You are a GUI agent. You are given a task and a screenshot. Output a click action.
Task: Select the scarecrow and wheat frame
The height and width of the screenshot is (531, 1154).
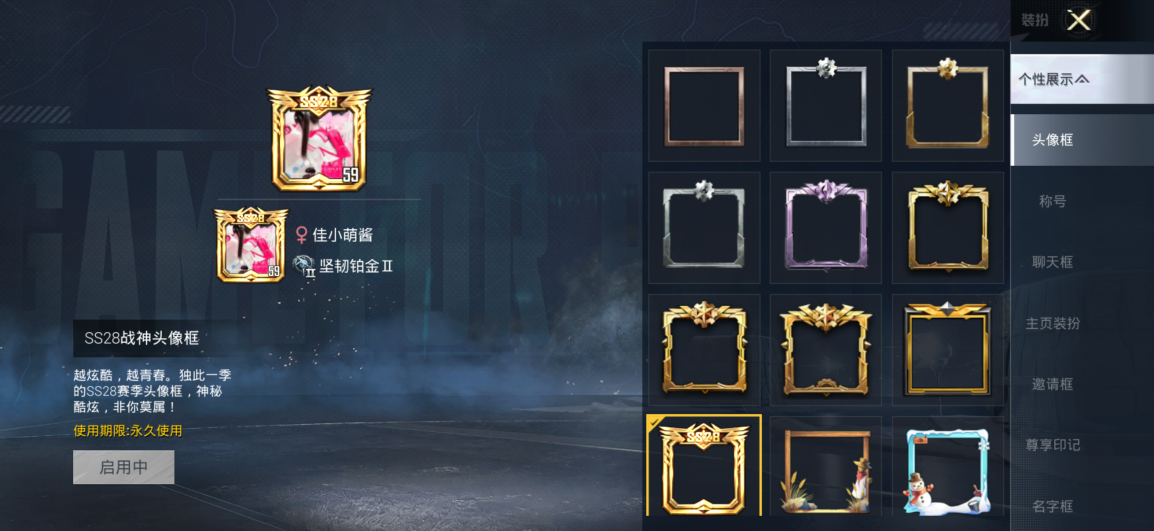(x=826, y=467)
